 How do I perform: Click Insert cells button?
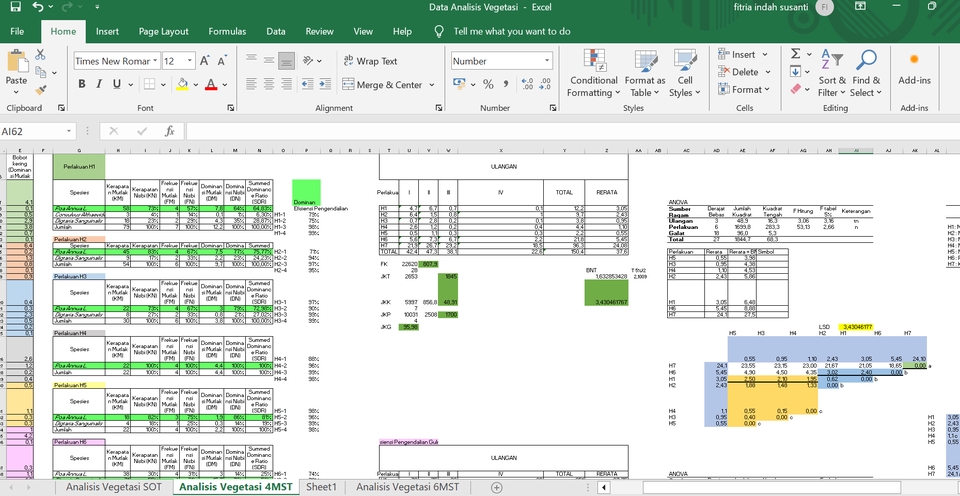pyautogui.click(x=737, y=54)
